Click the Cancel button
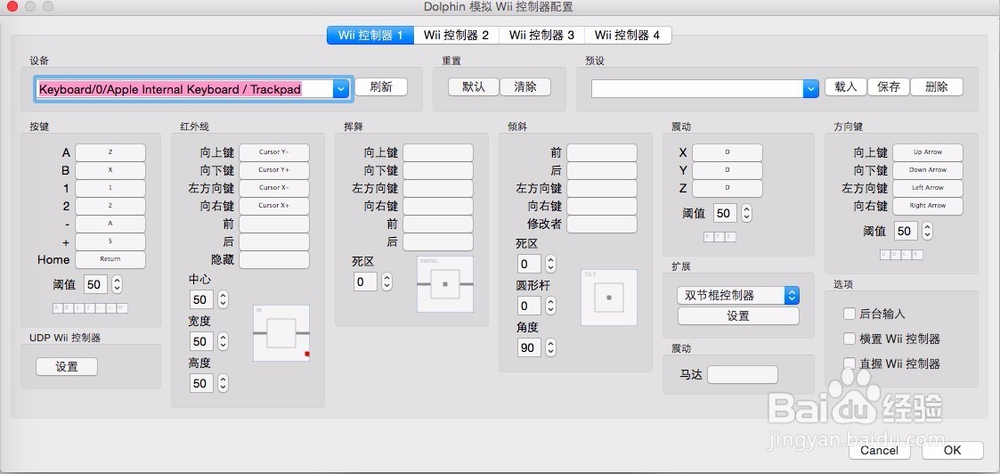Image resolution: width=1000 pixels, height=474 pixels. [x=879, y=450]
